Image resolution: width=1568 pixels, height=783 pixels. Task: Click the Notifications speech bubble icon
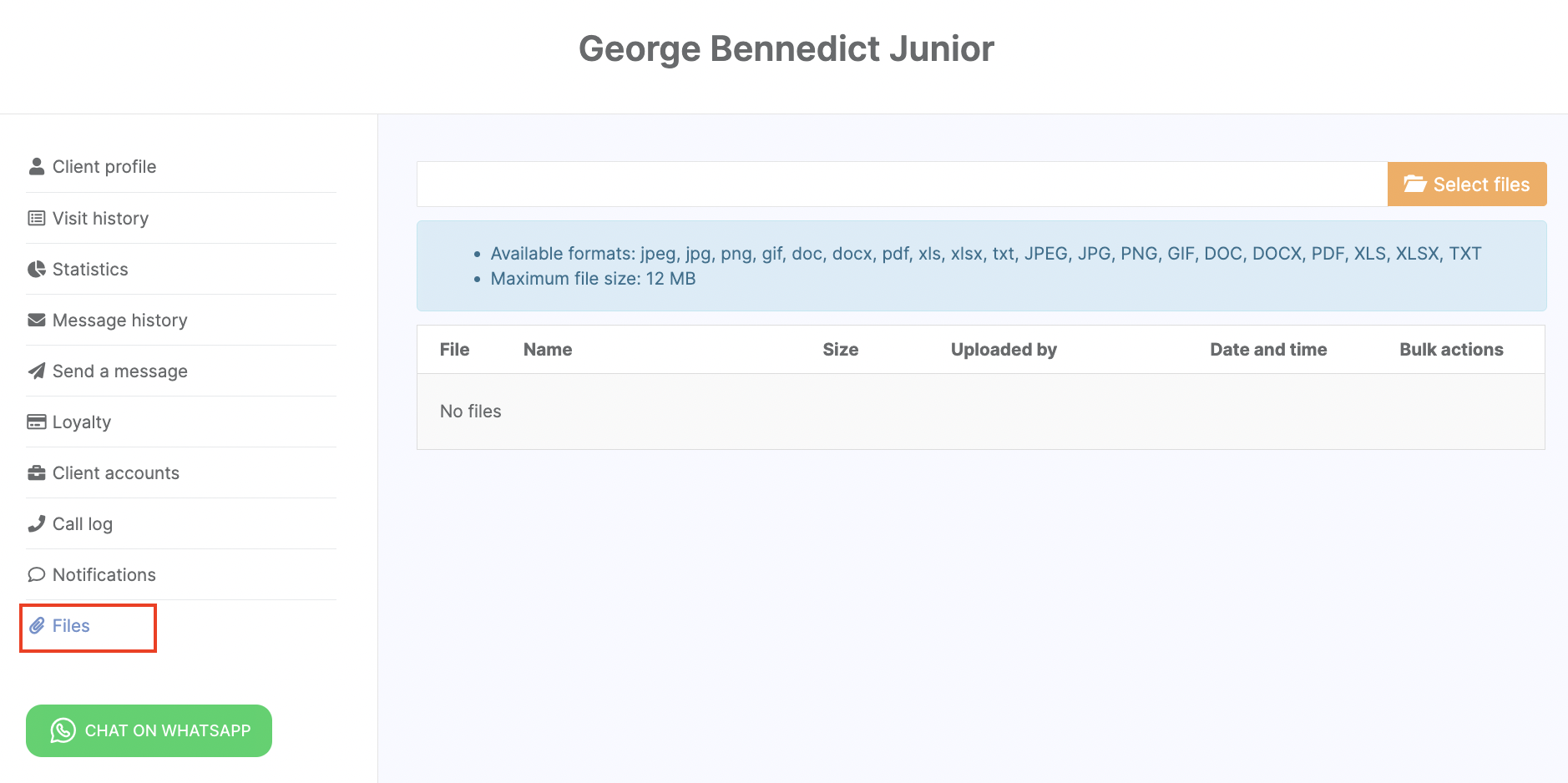(37, 575)
